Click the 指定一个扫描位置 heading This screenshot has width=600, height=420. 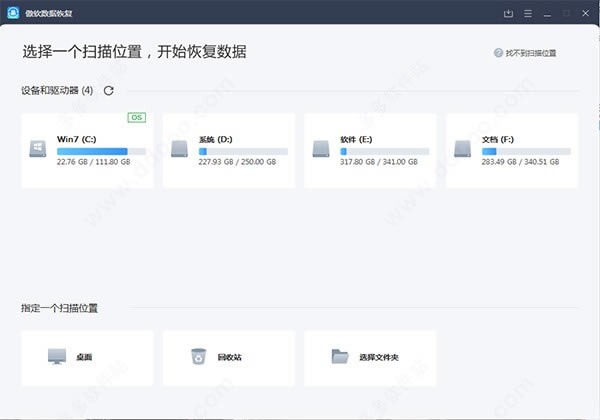(59, 308)
